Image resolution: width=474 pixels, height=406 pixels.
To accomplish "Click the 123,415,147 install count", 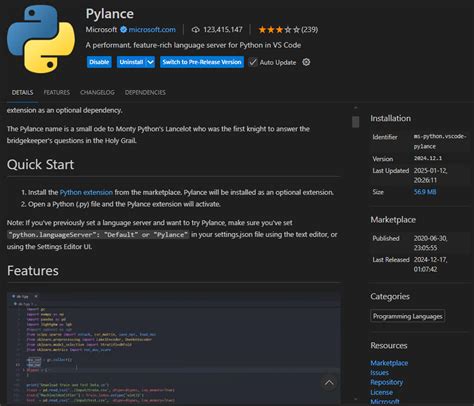I will coord(223,30).
